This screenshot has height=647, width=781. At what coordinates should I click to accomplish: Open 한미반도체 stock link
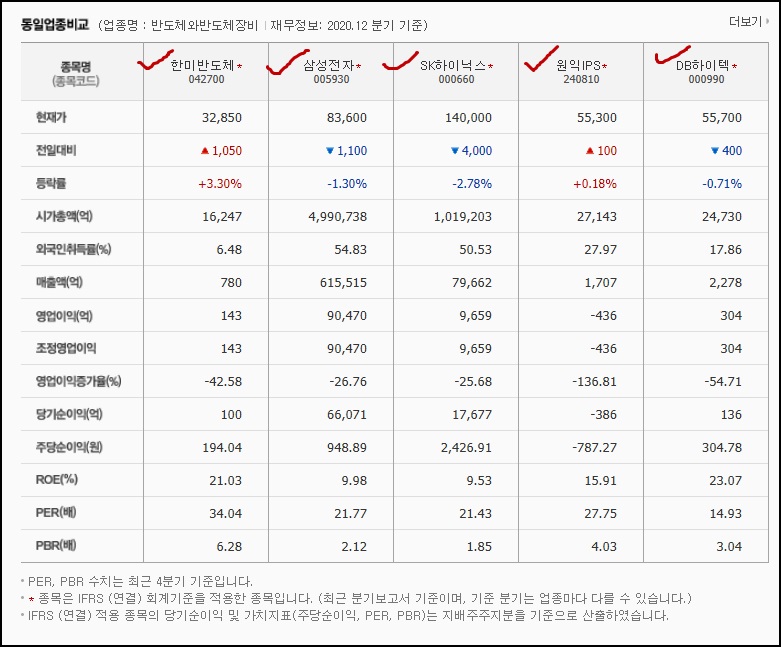(202, 65)
